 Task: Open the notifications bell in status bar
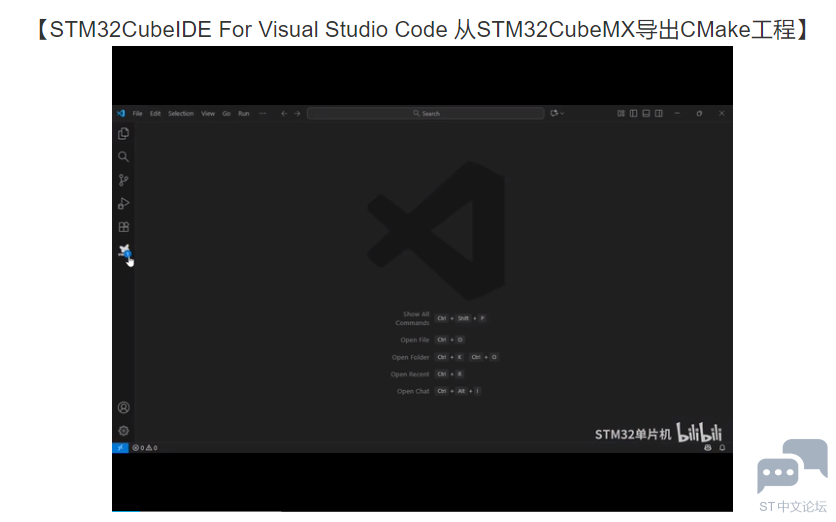(x=722, y=448)
